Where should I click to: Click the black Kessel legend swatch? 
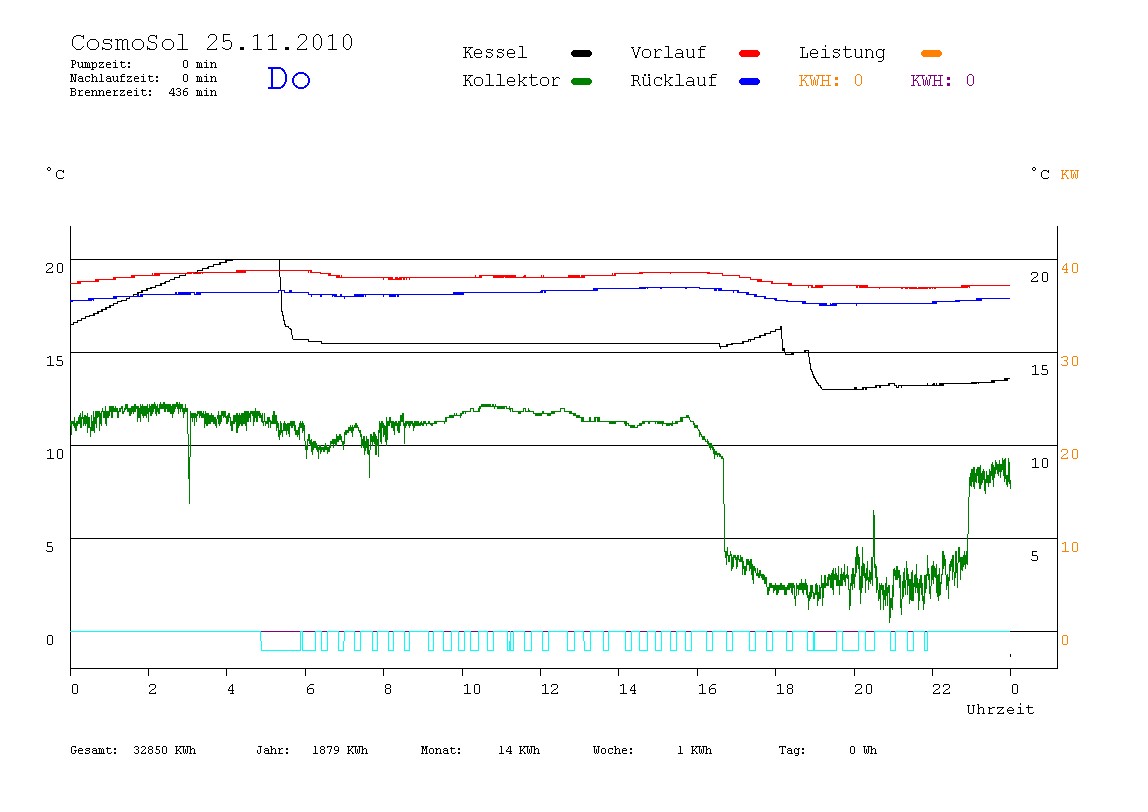(x=581, y=53)
